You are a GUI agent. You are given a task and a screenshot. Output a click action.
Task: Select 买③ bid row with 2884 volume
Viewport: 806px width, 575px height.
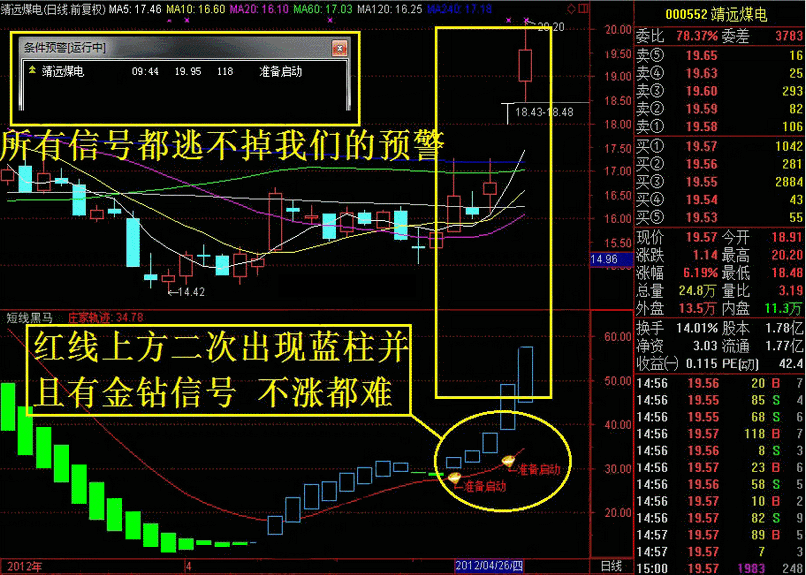(720, 181)
